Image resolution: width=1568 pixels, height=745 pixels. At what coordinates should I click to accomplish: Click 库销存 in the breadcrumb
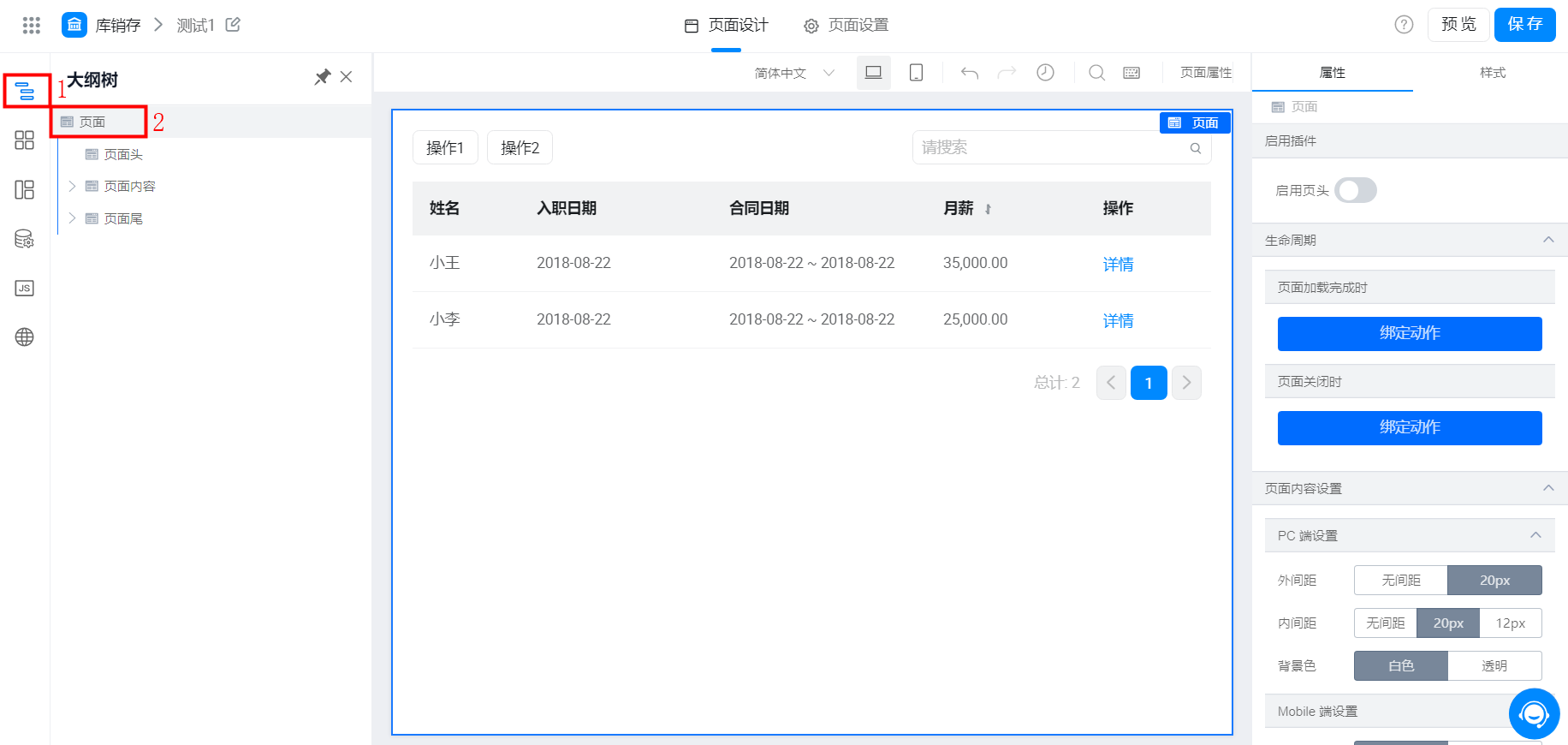118,25
